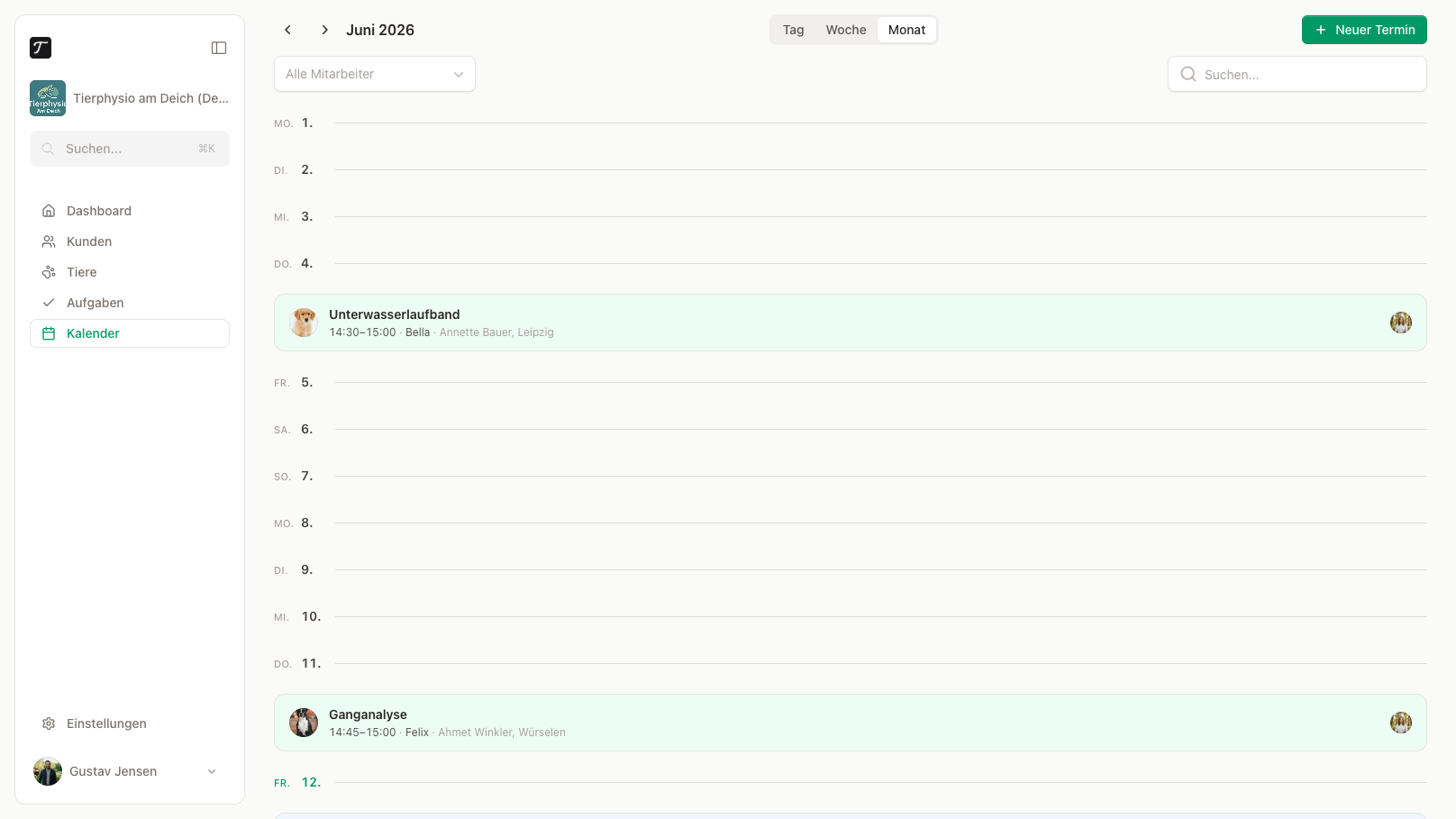Screen dimensions: 1456x819
Task: Open Dashboard from sidebar
Action: pos(130,211)
